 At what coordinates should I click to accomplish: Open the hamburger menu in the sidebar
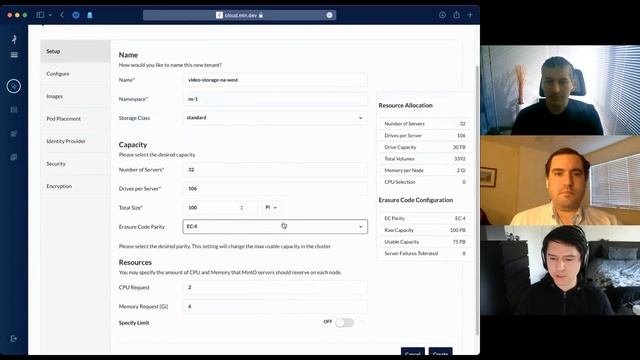[x=14, y=55]
